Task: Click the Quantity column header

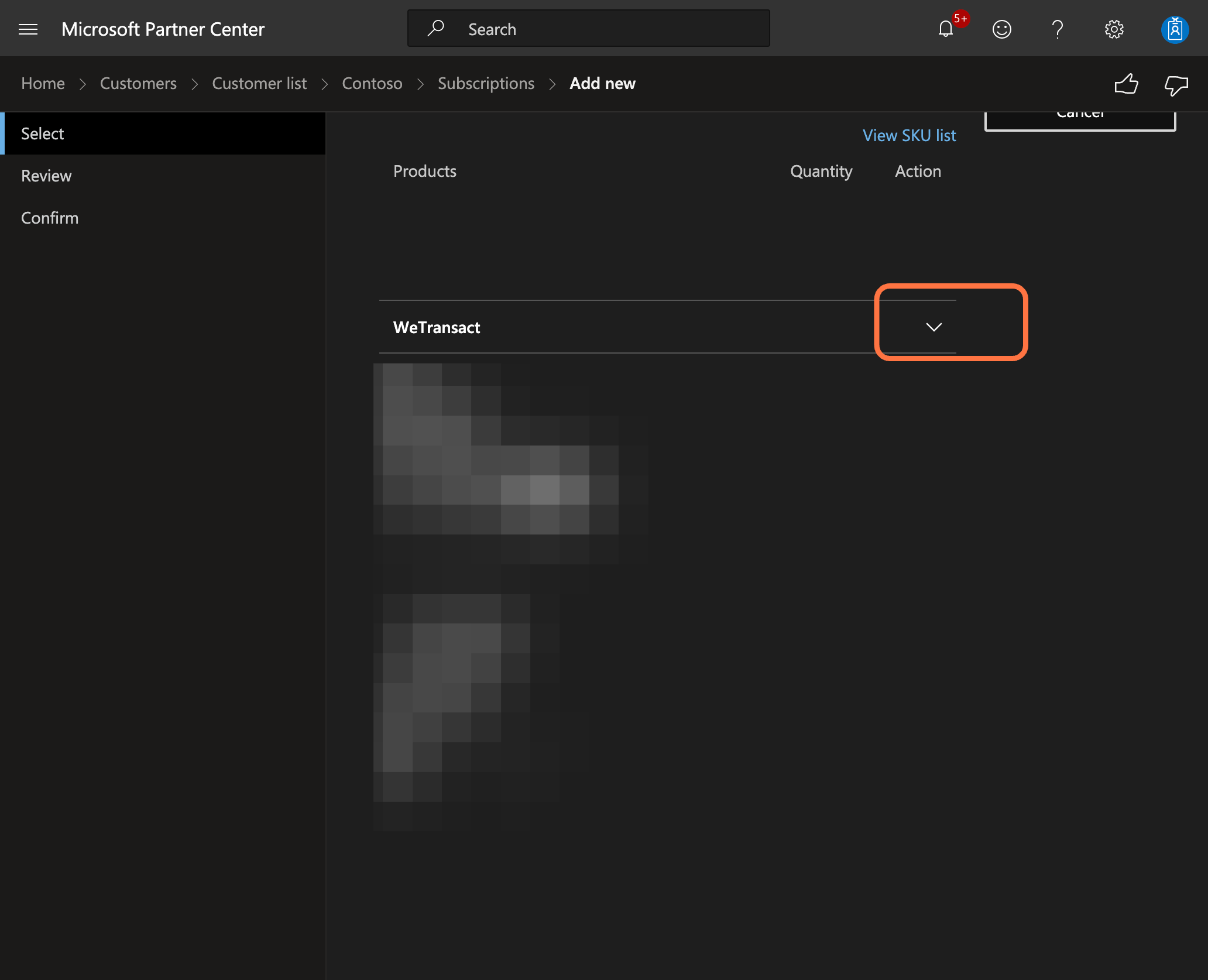Action: [x=821, y=172]
